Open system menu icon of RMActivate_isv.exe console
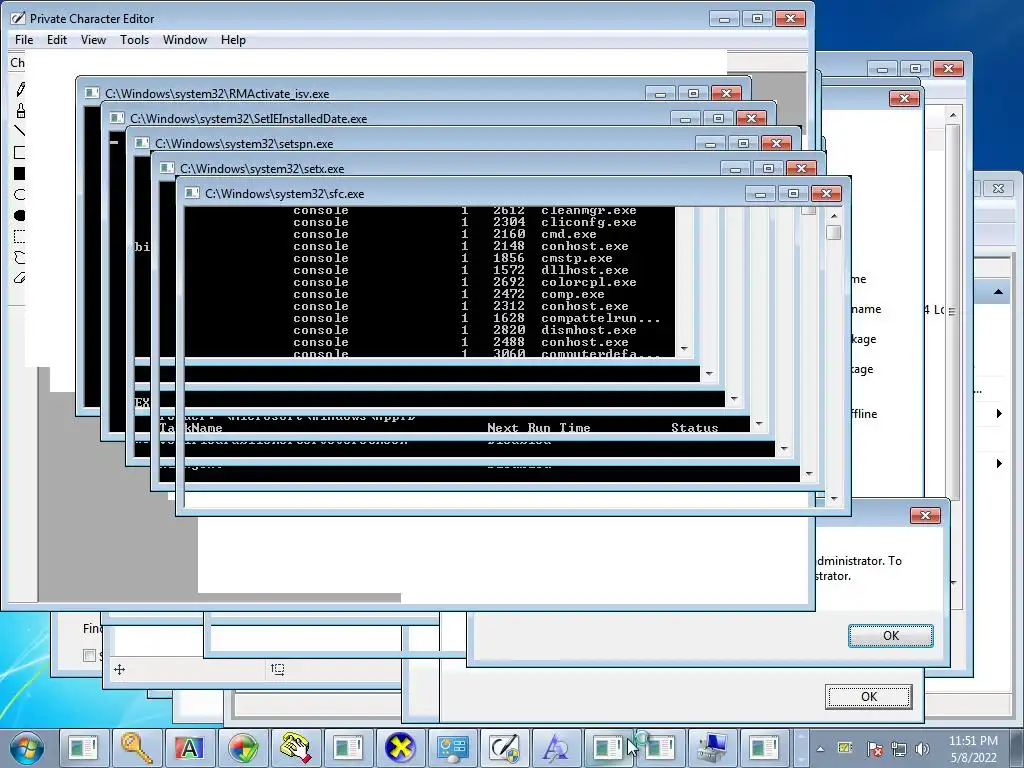 click(92, 93)
